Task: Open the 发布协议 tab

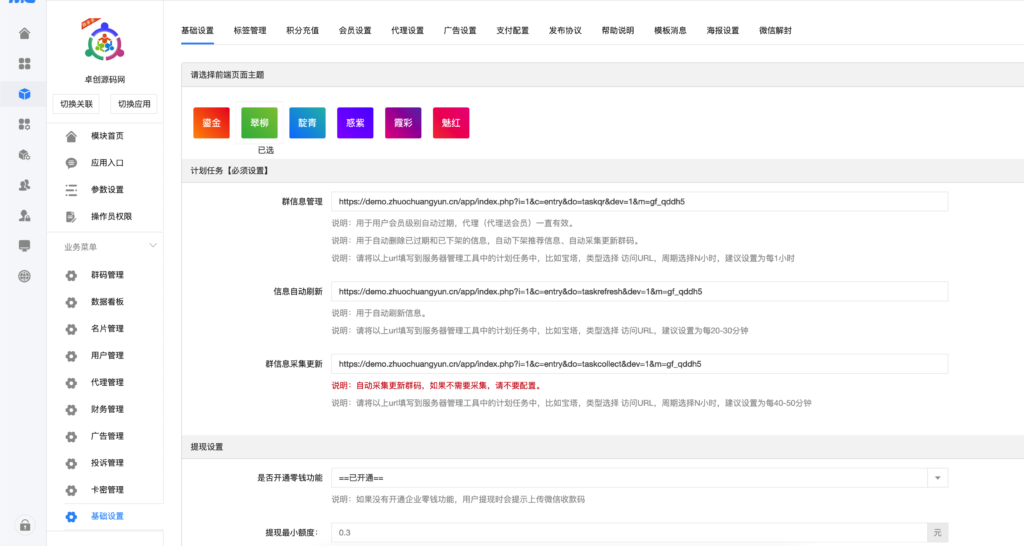Action: [565, 31]
